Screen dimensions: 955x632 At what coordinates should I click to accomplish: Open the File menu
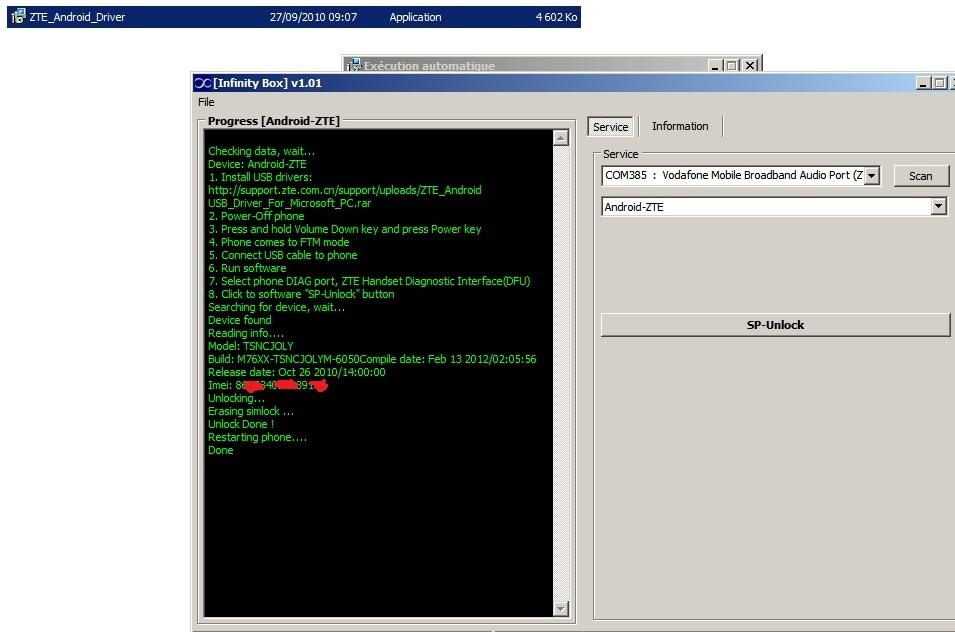206,102
